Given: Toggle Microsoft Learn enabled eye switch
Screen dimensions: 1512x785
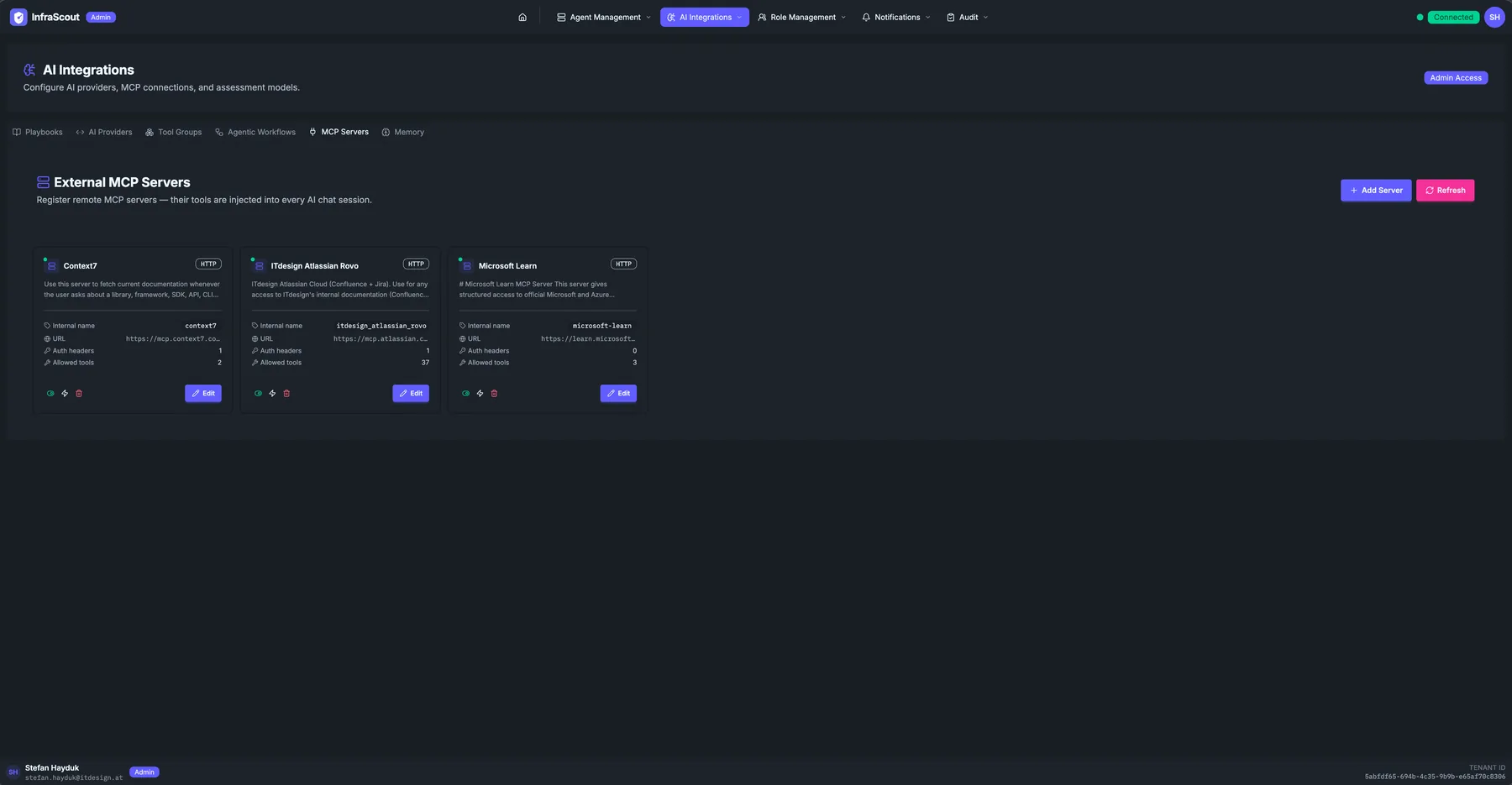Looking at the screenshot, I should point(465,393).
